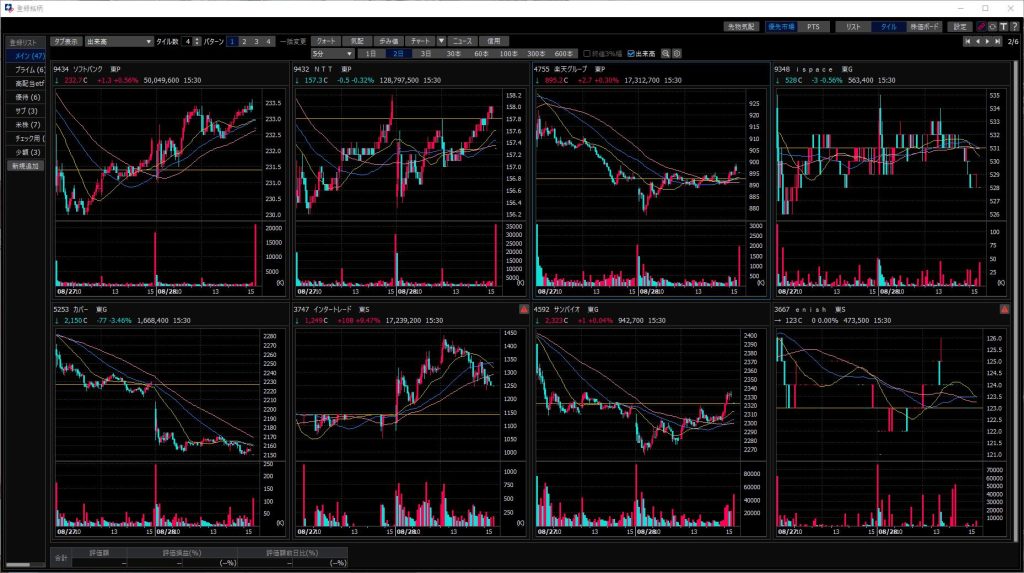Screen dimensions: 1024x573
Task: Open the text size T icon
Action: click(1000, 27)
